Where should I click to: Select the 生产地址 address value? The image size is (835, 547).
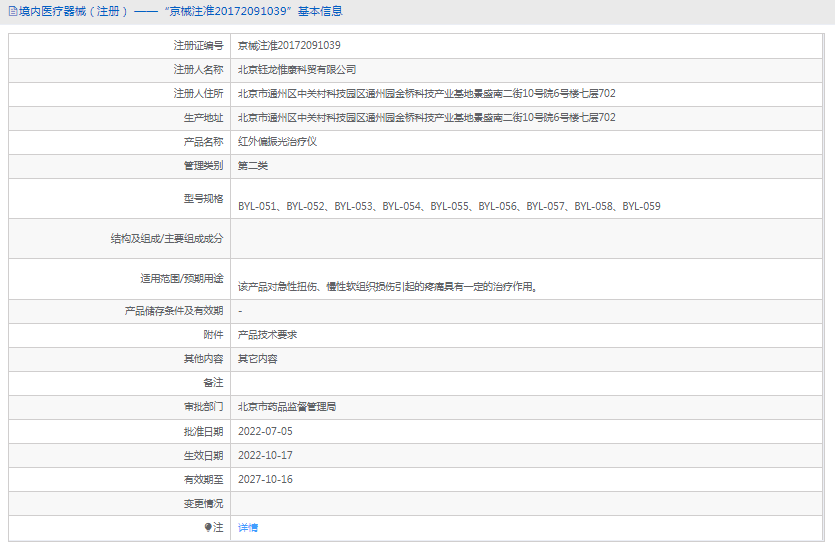427,117
